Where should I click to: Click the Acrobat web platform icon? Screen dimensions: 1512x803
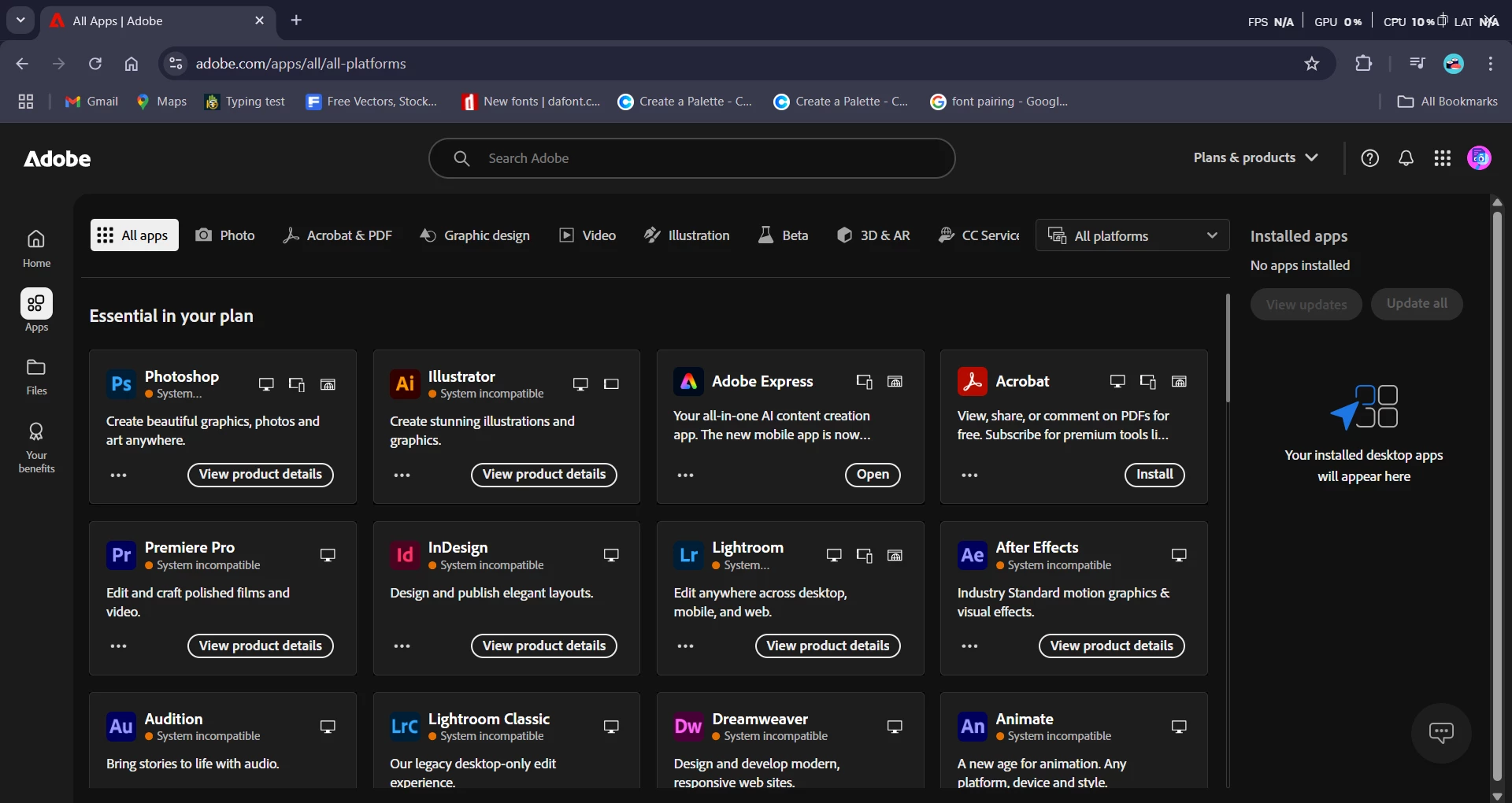point(1179,382)
